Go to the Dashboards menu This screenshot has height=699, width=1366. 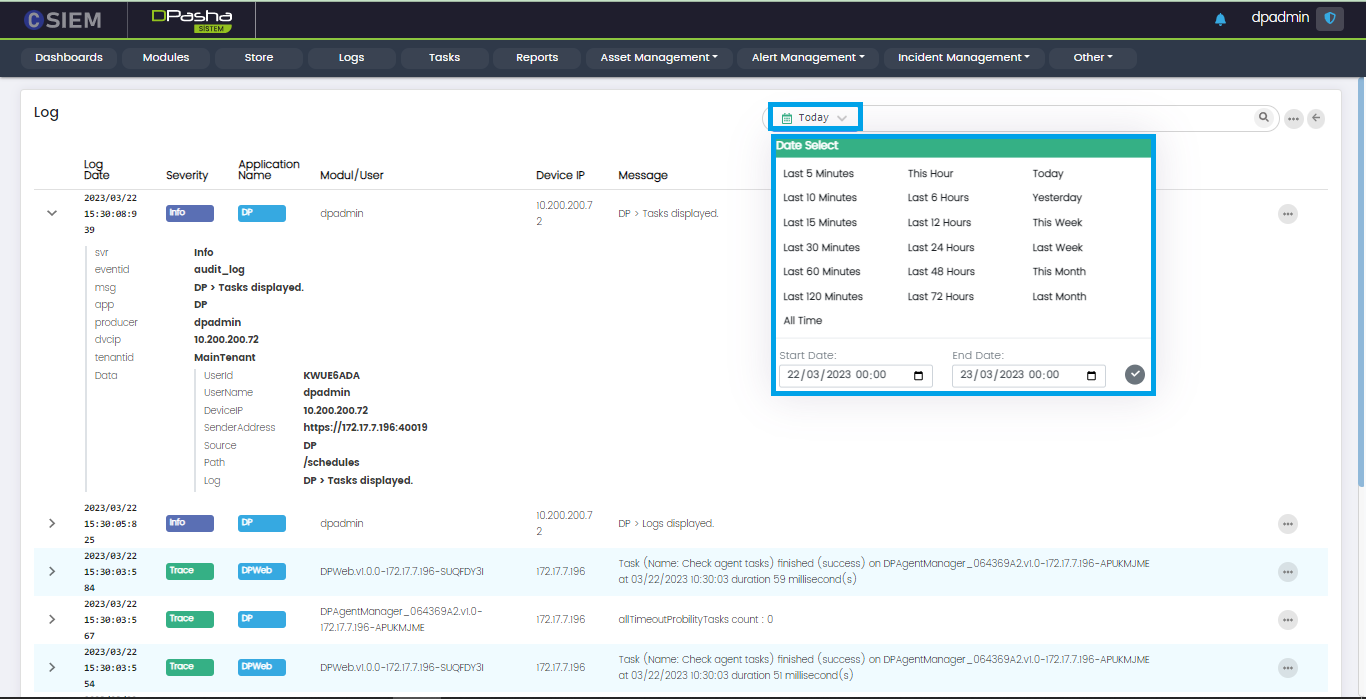point(69,58)
